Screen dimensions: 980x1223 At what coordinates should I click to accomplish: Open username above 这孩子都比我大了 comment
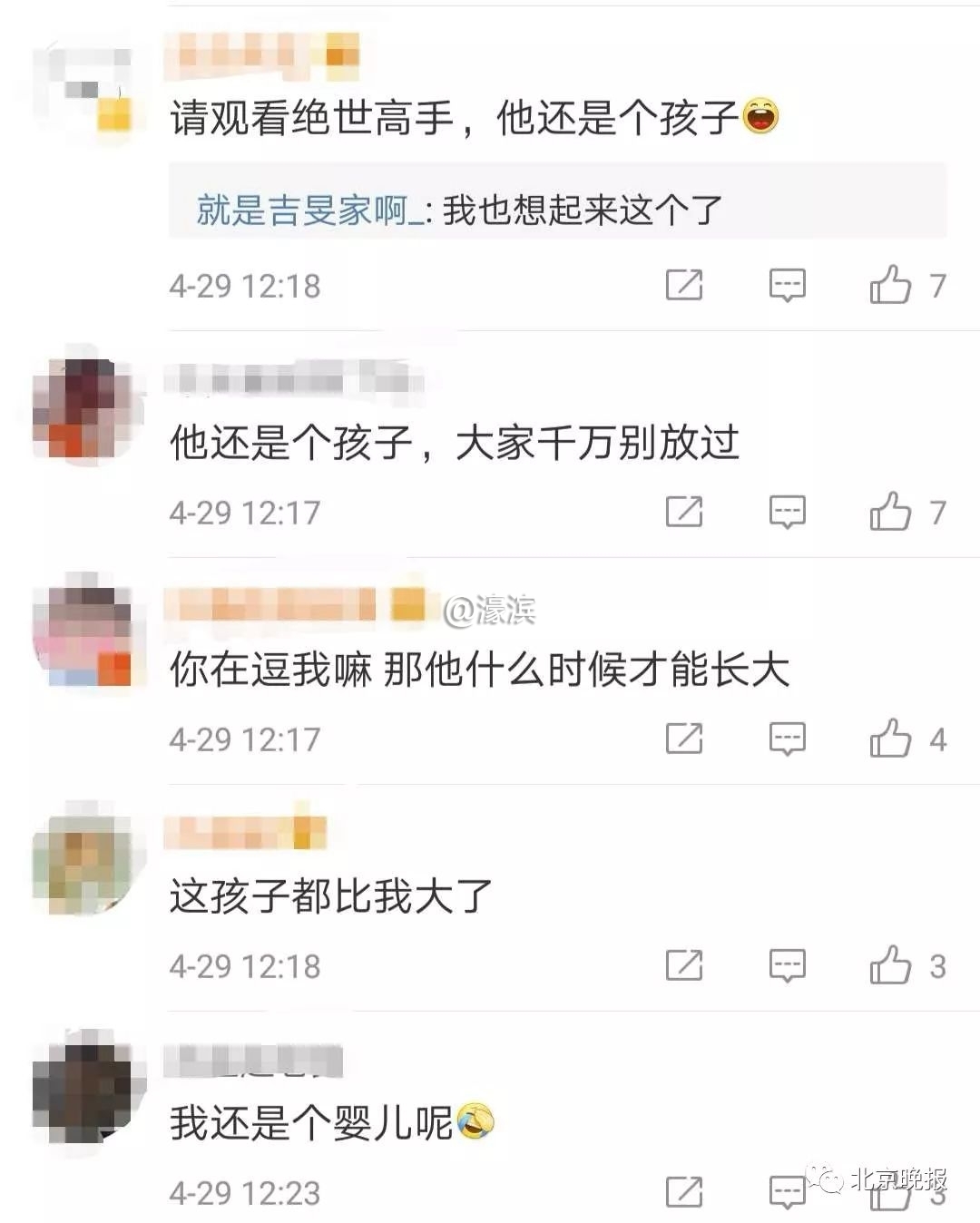[x=245, y=832]
